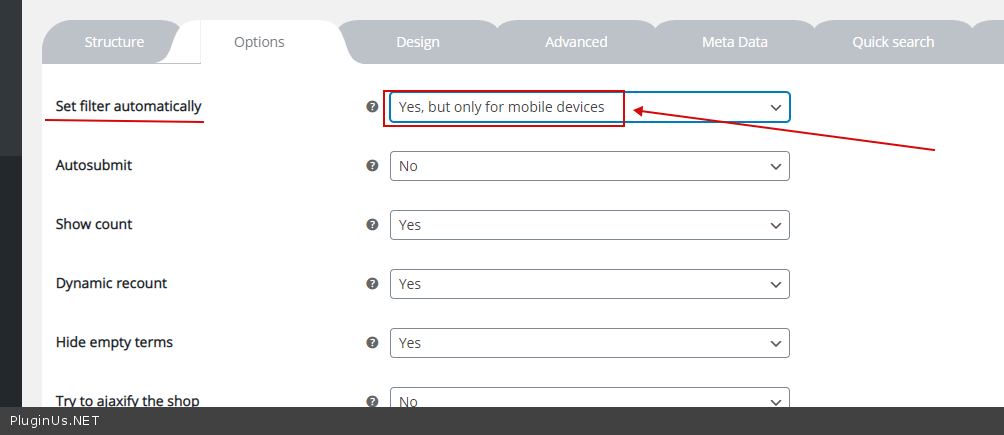
Task: Click help icon beside Autosubmit
Action: click(x=373, y=166)
